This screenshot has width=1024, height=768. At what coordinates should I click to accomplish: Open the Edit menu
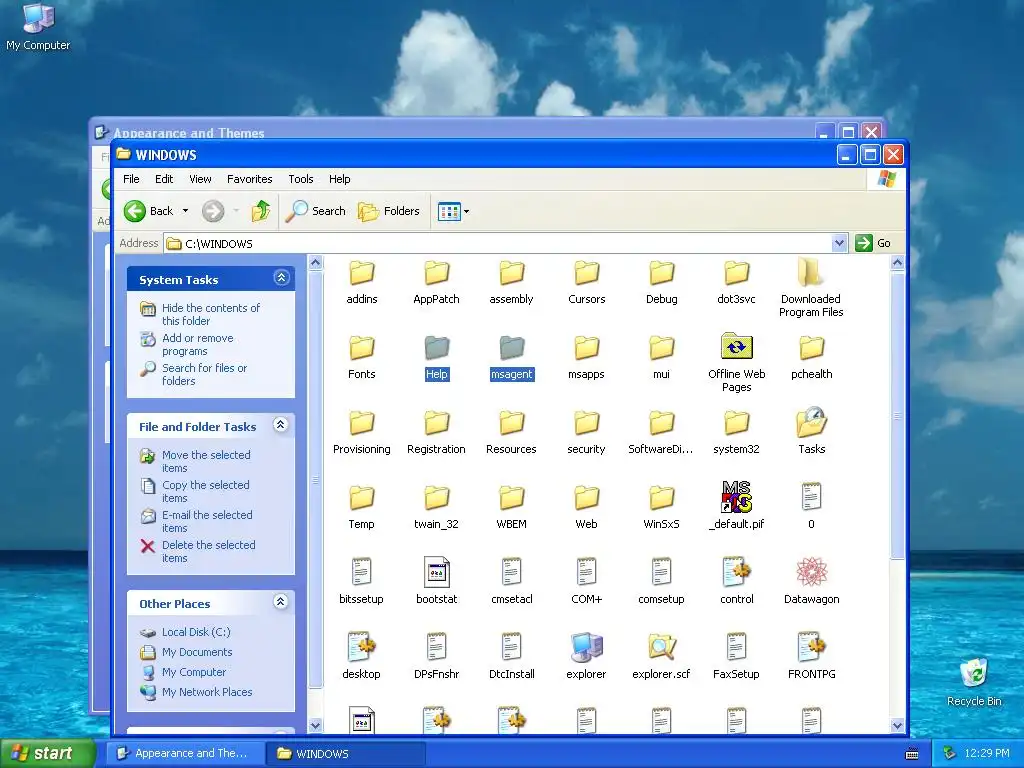click(164, 179)
